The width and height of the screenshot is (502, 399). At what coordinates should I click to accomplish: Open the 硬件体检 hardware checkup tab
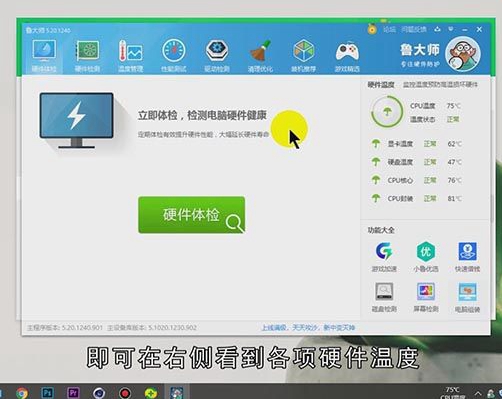pos(44,56)
